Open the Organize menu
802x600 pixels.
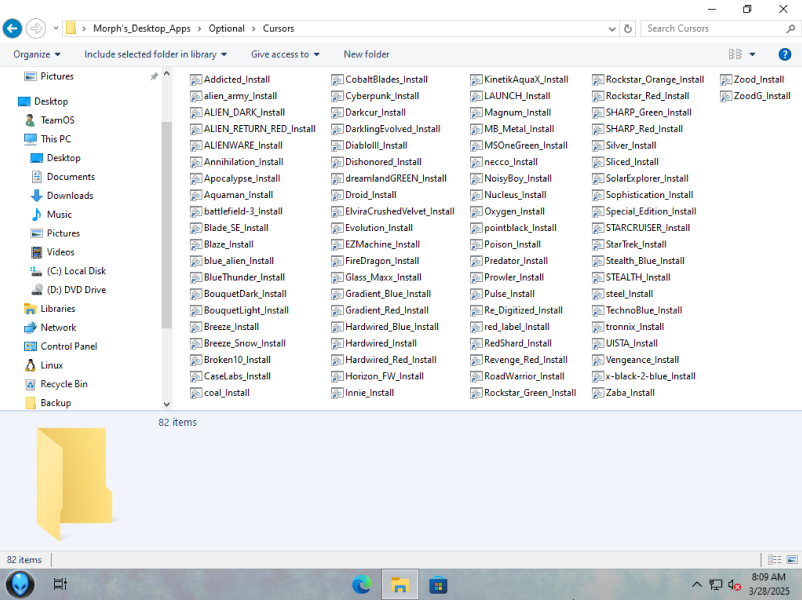(x=37, y=54)
